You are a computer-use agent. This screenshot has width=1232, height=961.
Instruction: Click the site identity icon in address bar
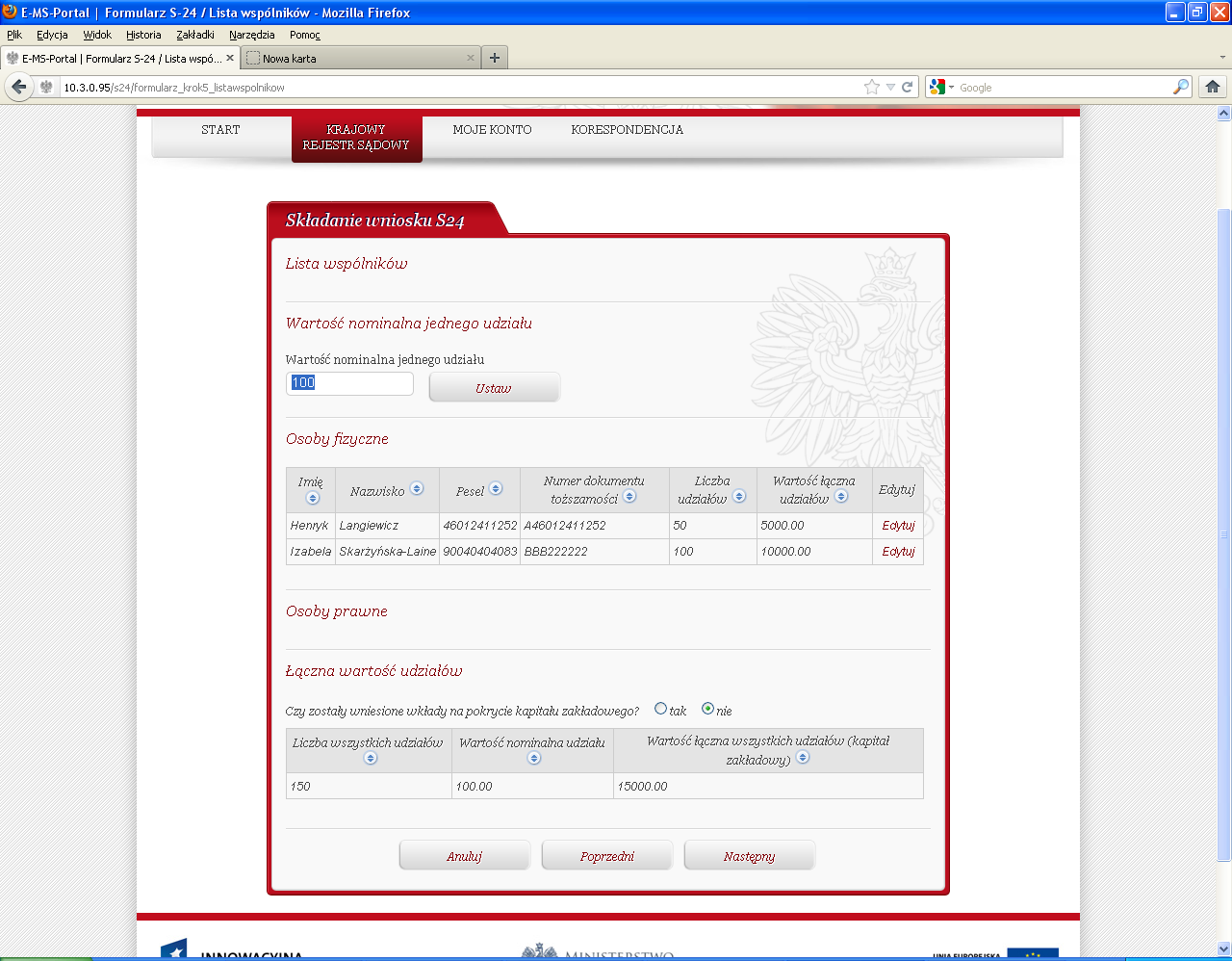tap(46, 87)
